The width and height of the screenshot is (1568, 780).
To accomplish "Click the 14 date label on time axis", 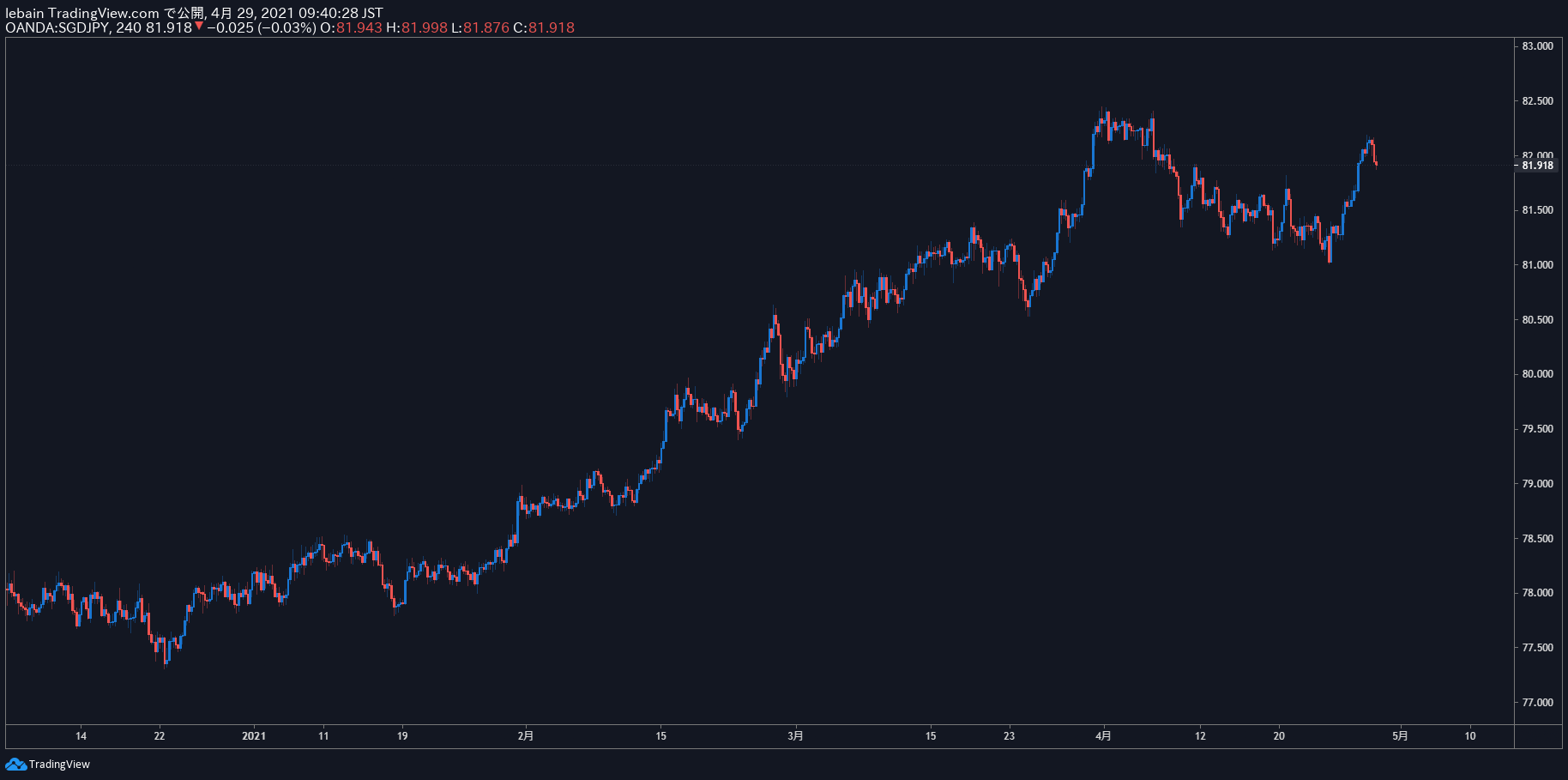I will point(81,735).
